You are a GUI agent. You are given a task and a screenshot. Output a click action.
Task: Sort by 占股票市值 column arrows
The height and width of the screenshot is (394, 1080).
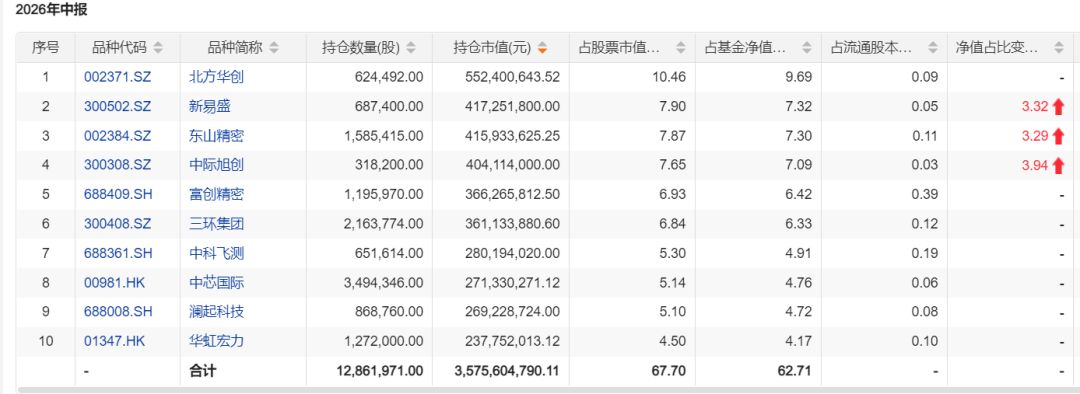coord(681,48)
